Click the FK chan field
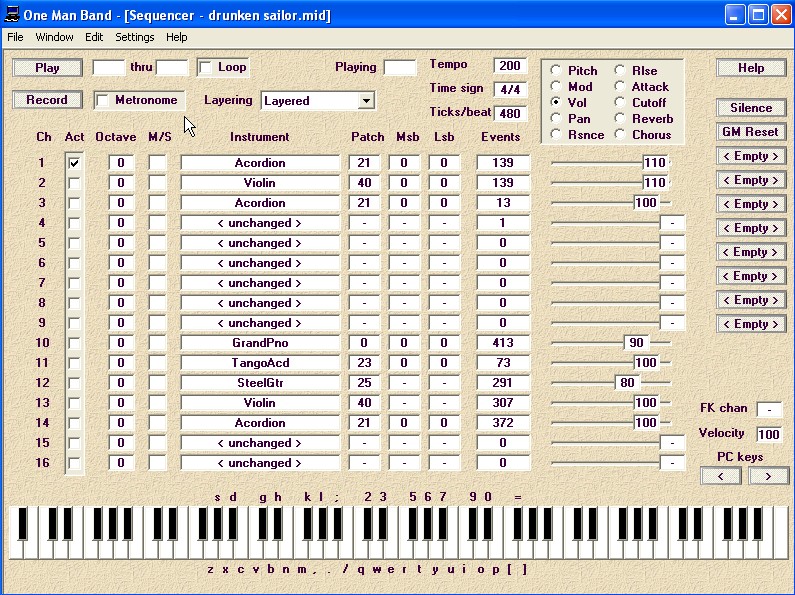This screenshot has height=595, width=795. (x=769, y=410)
